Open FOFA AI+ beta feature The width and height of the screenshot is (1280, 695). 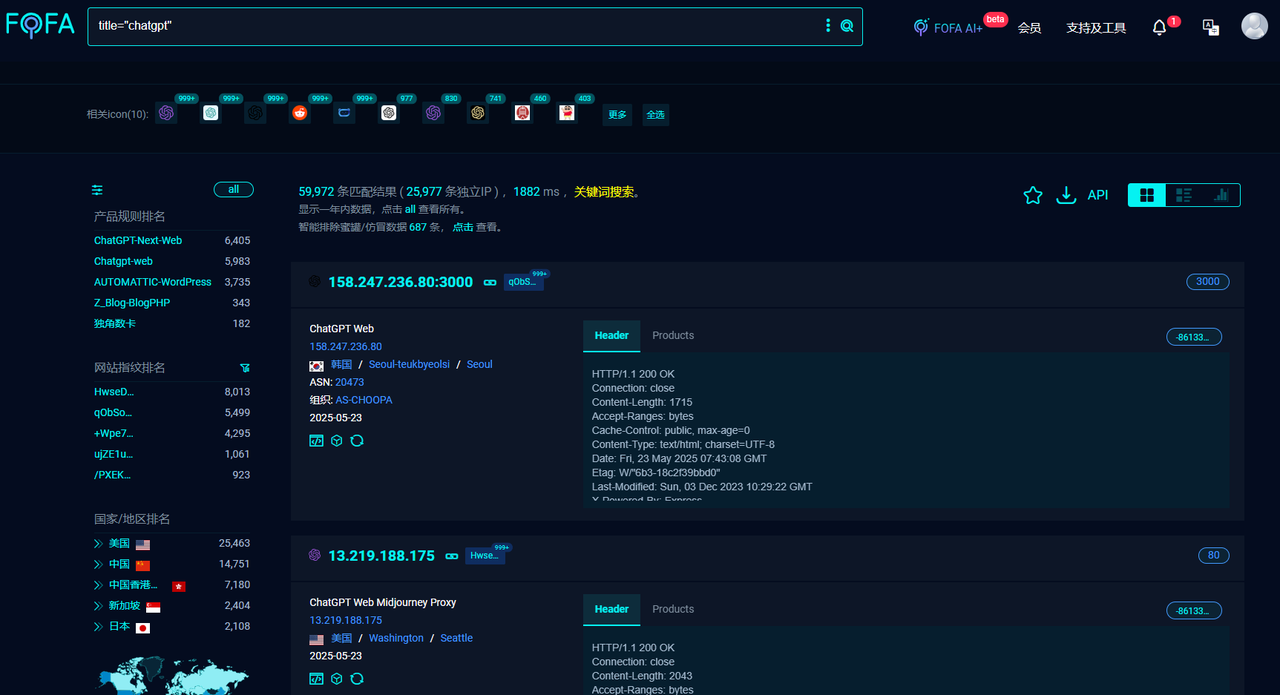pyautogui.click(x=948, y=28)
